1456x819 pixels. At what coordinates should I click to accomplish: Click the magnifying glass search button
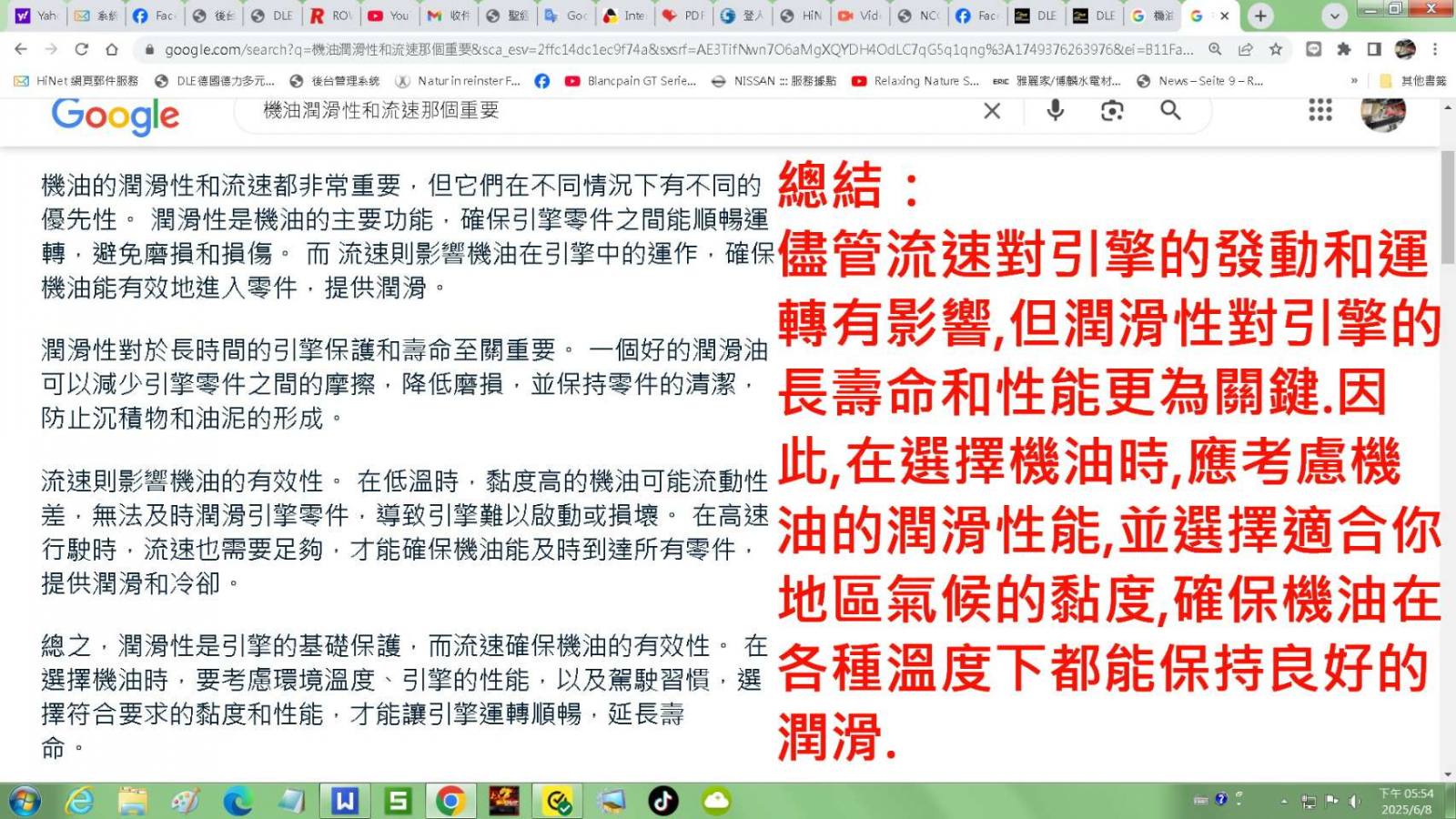coord(1170,110)
